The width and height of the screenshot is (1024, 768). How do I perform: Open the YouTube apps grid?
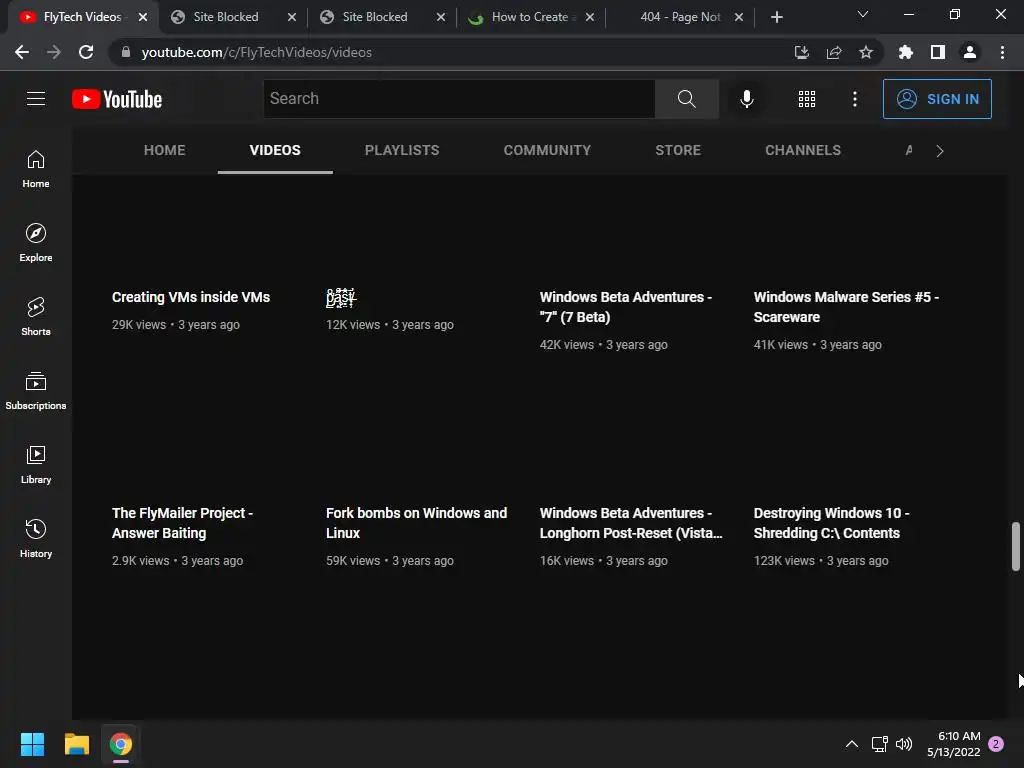point(807,99)
